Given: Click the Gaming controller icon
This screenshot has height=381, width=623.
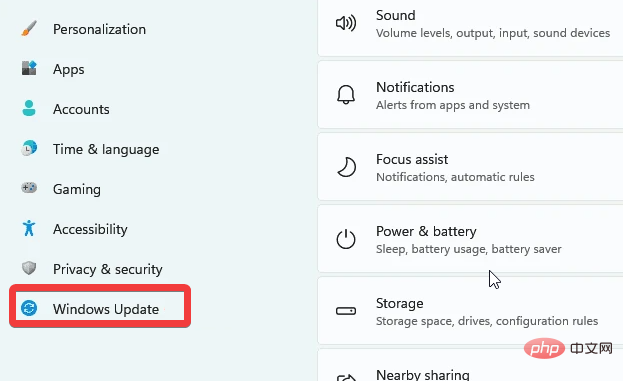Looking at the screenshot, I should point(29,188).
